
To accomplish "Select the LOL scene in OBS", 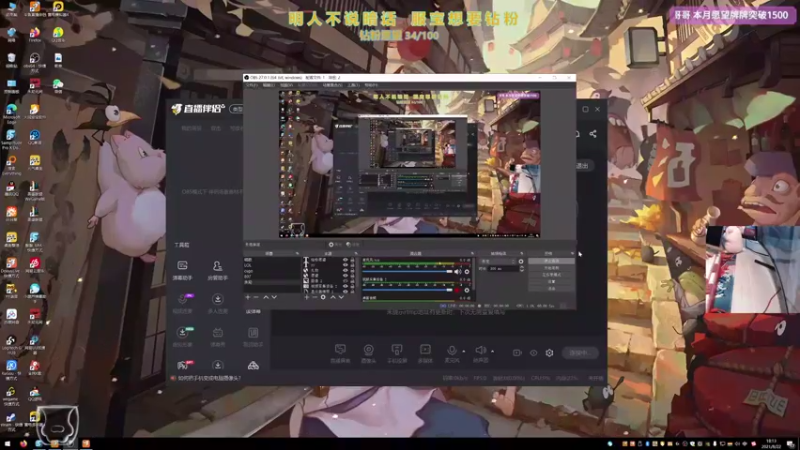I will point(271,265).
